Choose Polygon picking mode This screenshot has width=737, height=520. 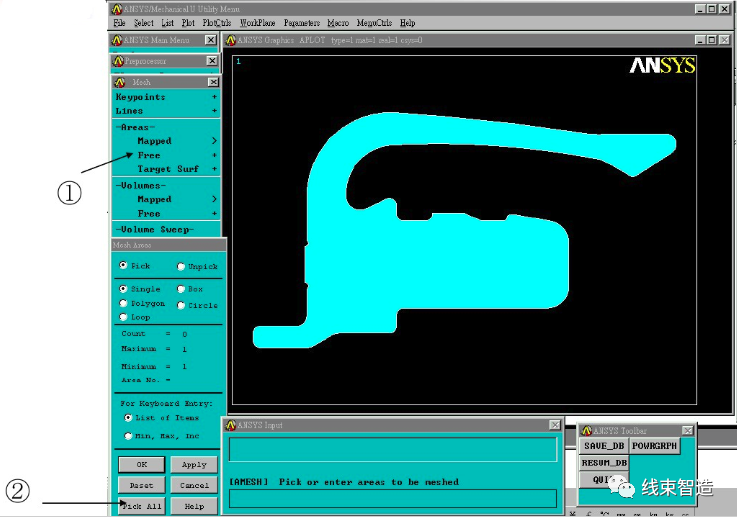[x=123, y=303]
